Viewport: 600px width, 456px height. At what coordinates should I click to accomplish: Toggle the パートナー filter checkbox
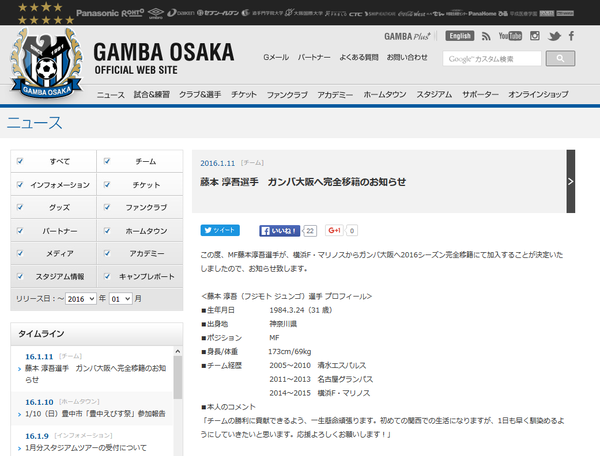tap(20, 230)
